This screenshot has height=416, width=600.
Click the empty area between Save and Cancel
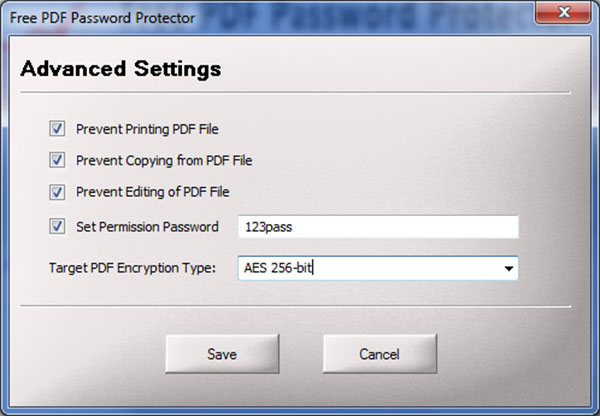pyautogui.click(x=286, y=354)
